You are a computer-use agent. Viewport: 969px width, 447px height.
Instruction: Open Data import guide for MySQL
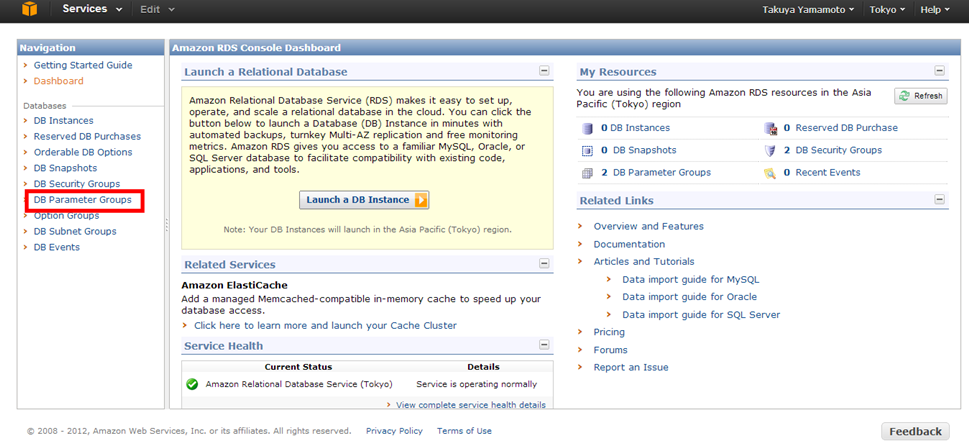[691, 279]
